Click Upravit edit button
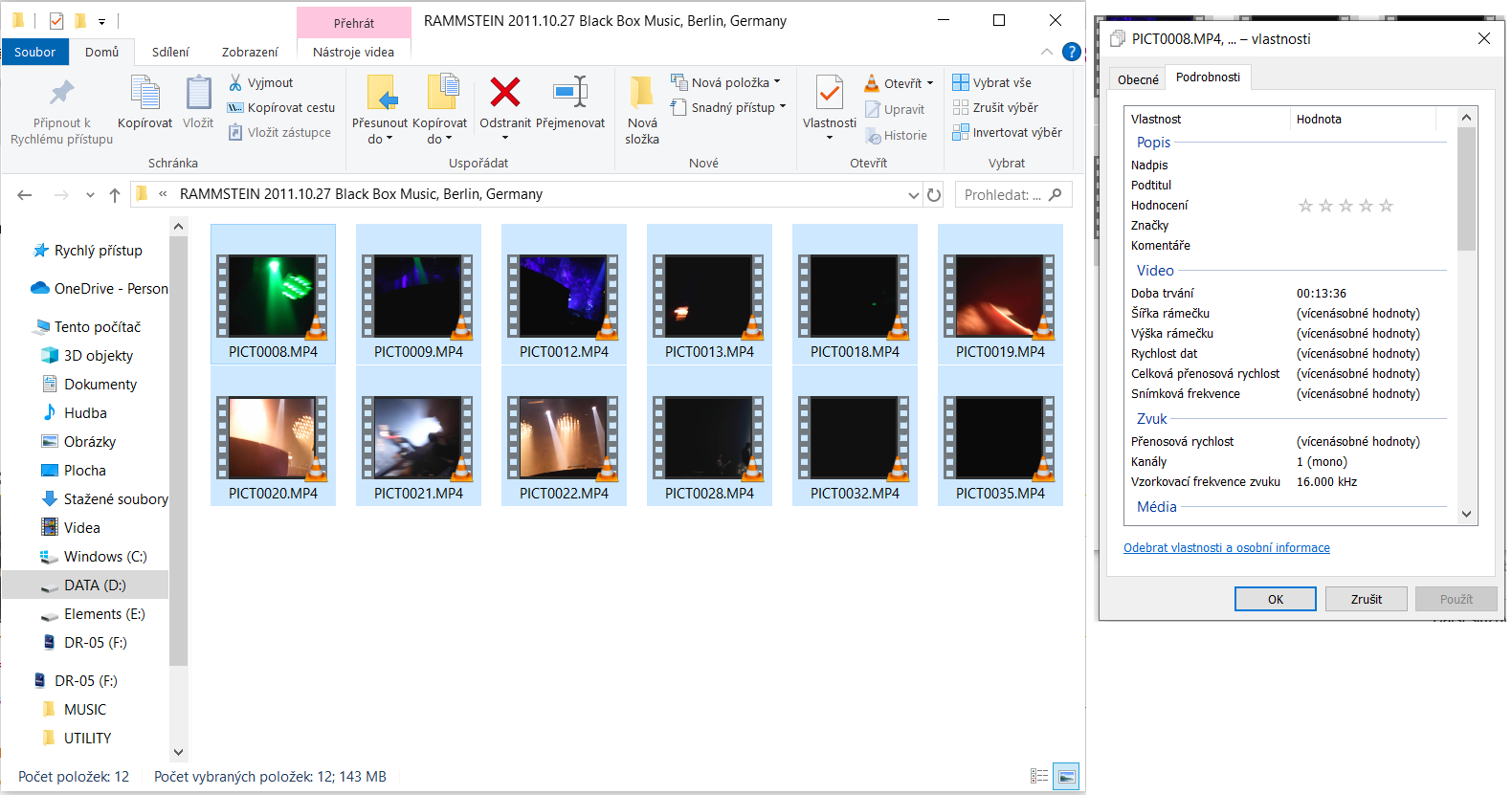This screenshot has width=1512, height=795. 895,110
